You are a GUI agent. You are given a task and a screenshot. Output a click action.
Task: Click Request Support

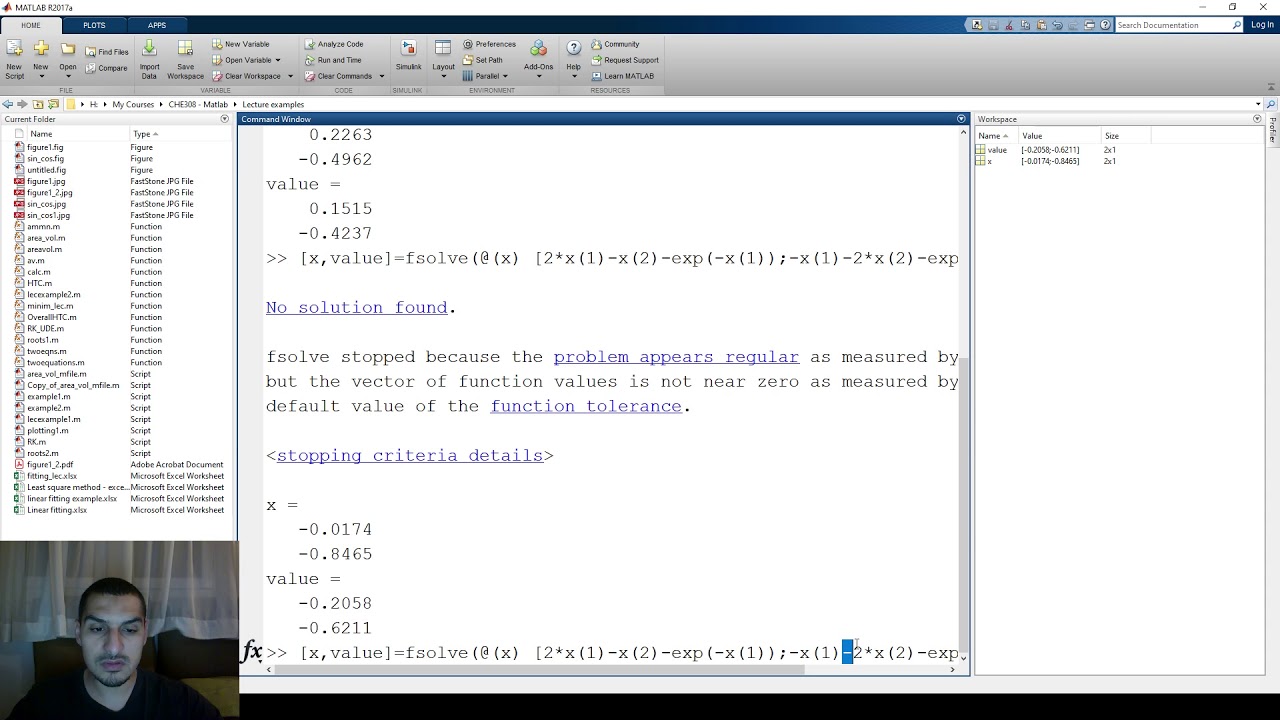[x=624, y=60]
